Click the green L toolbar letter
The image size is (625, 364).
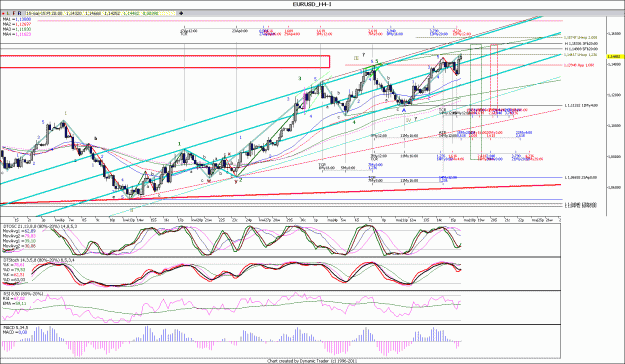pyautogui.click(x=8, y=13)
